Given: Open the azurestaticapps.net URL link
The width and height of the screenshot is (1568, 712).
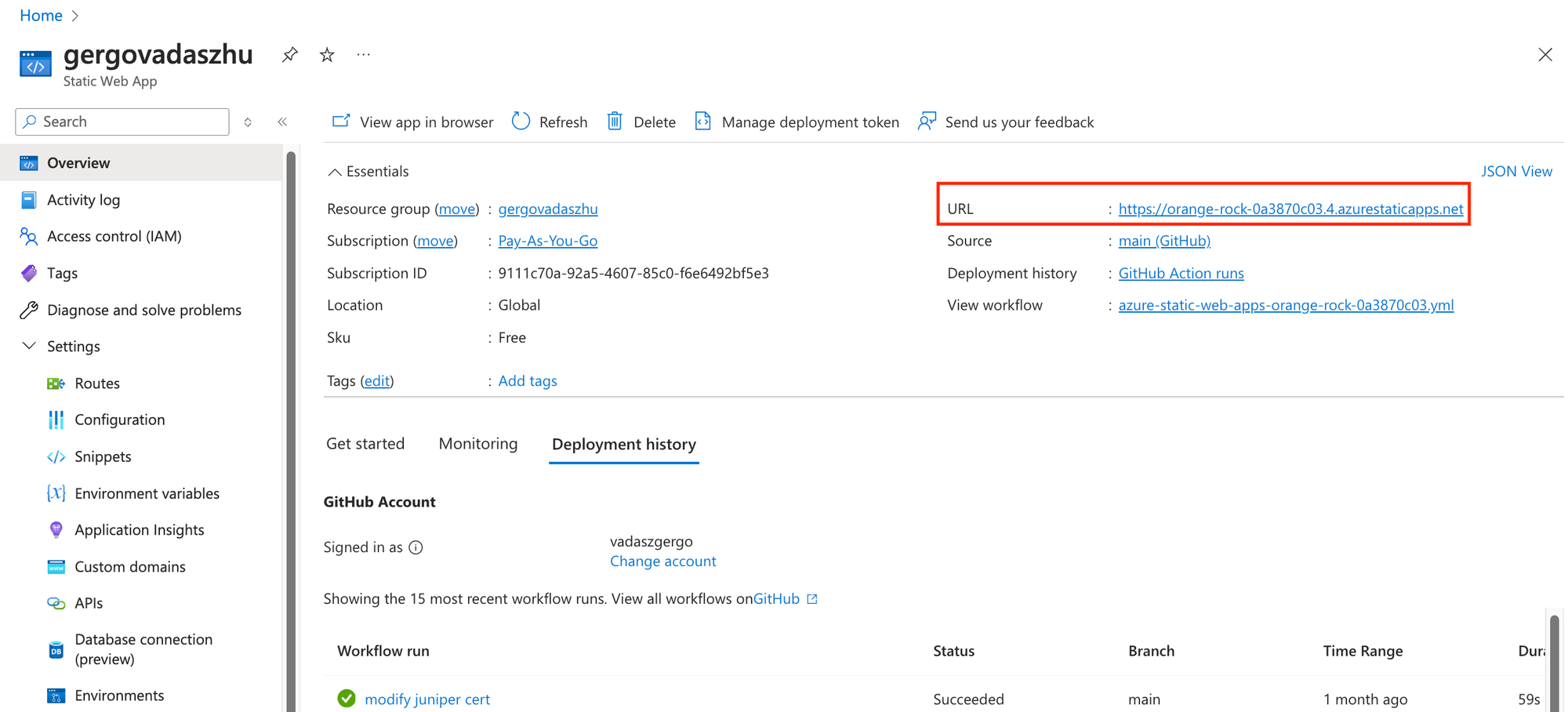Looking at the screenshot, I should click(x=1290, y=209).
